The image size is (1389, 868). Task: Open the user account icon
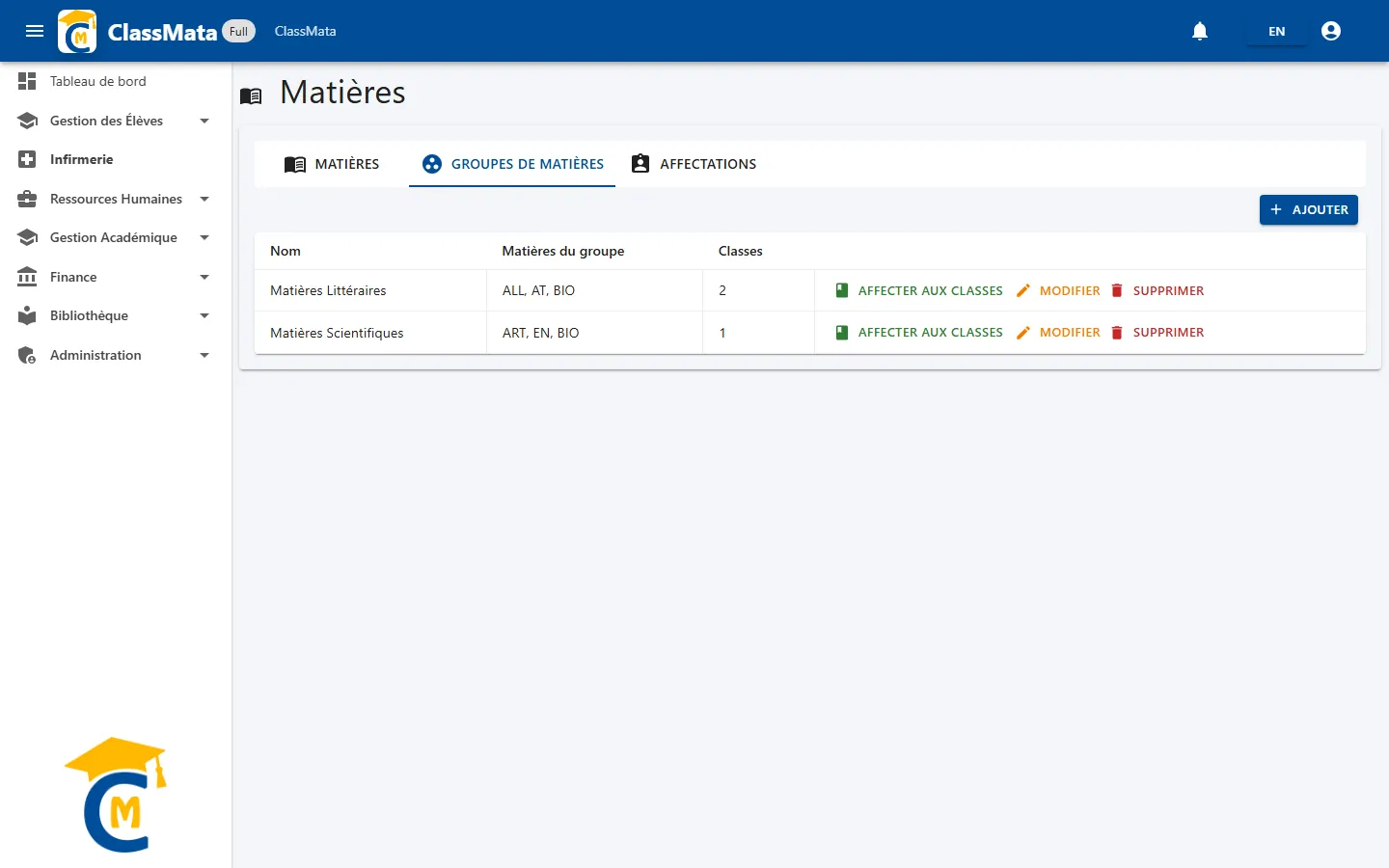pyautogui.click(x=1331, y=31)
